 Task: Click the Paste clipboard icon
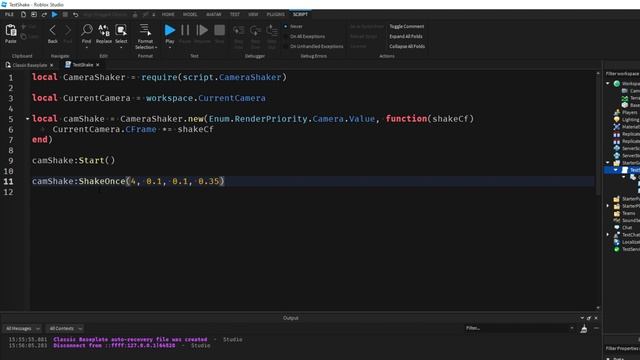pyautogui.click(x=11, y=31)
